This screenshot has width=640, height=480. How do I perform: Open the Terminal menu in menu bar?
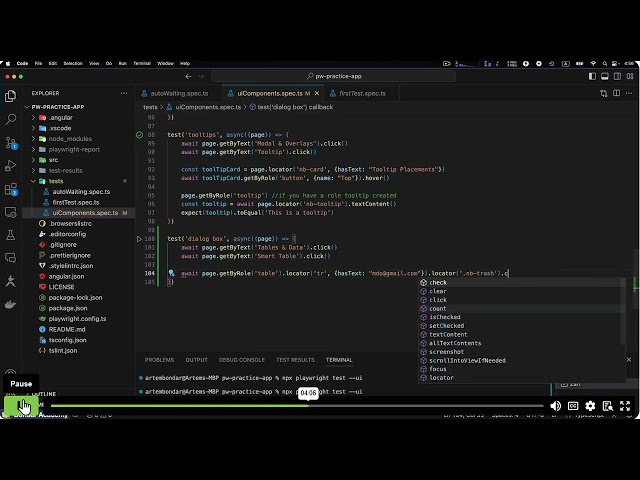tap(142, 64)
